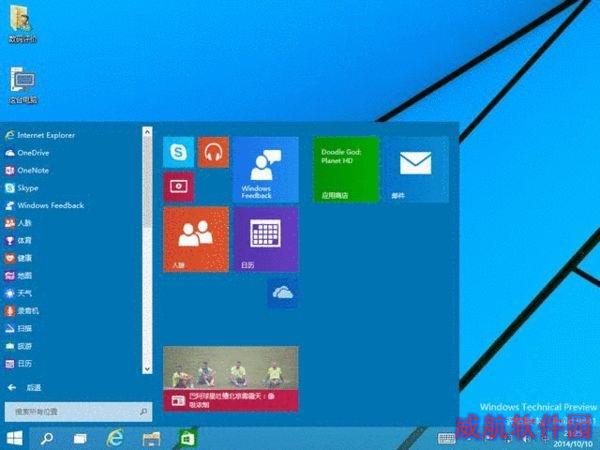The width and height of the screenshot is (600, 450).
Task: Open the orange 人脉 People tile
Action: coord(196,240)
